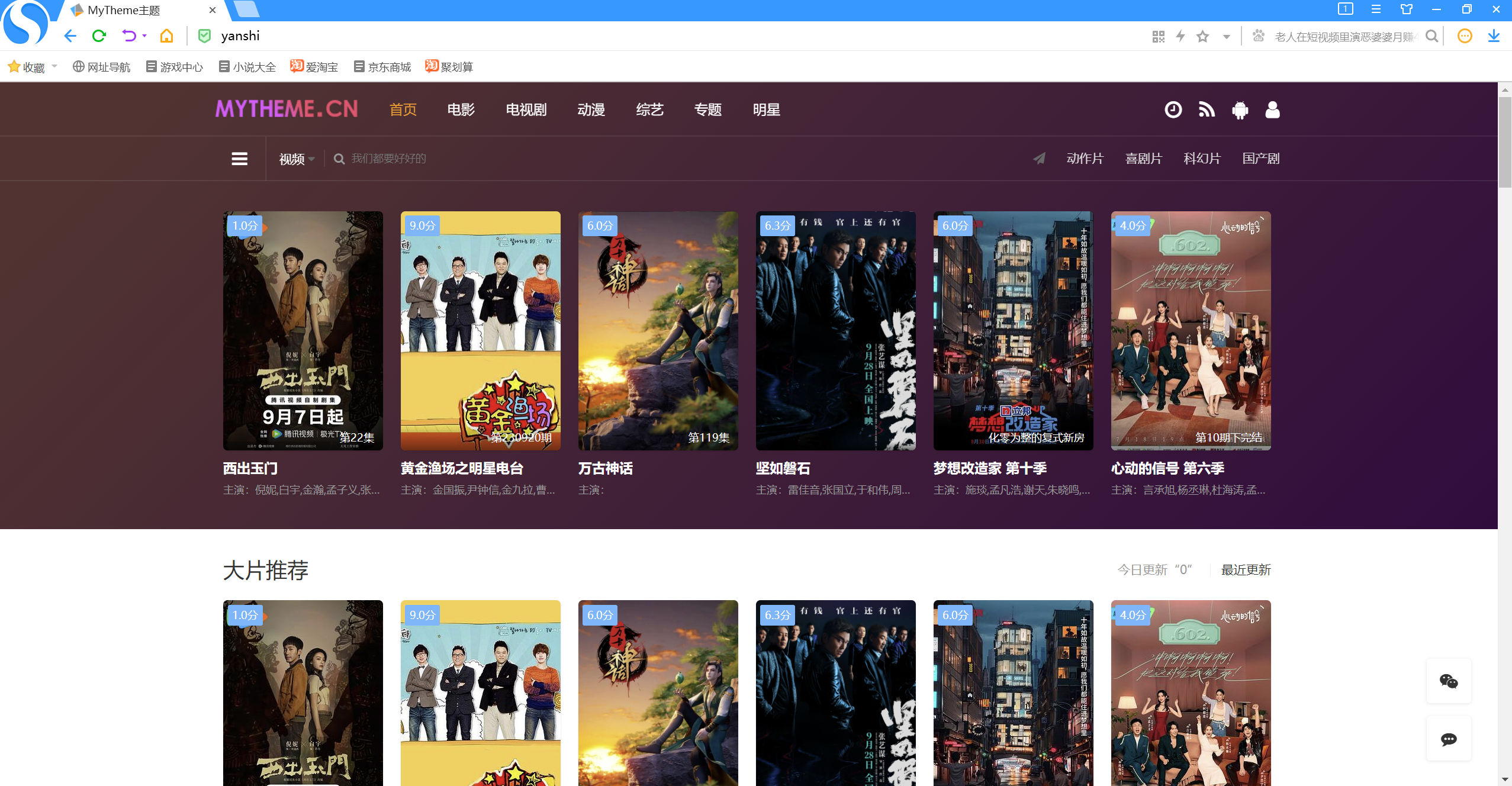The image size is (1512, 786).
Task: Click the site search magnifier icon
Action: click(x=339, y=159)
